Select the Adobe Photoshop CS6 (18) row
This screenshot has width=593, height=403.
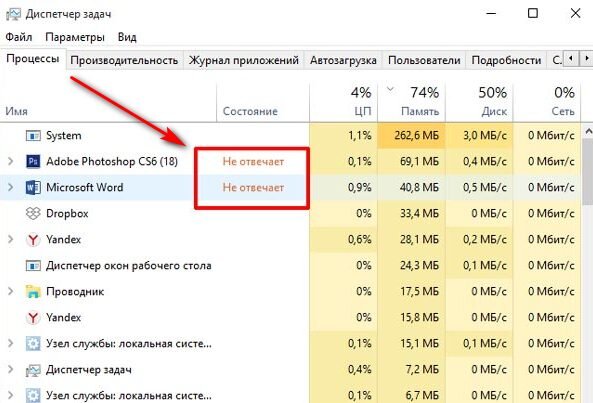(x=290, y=161)
